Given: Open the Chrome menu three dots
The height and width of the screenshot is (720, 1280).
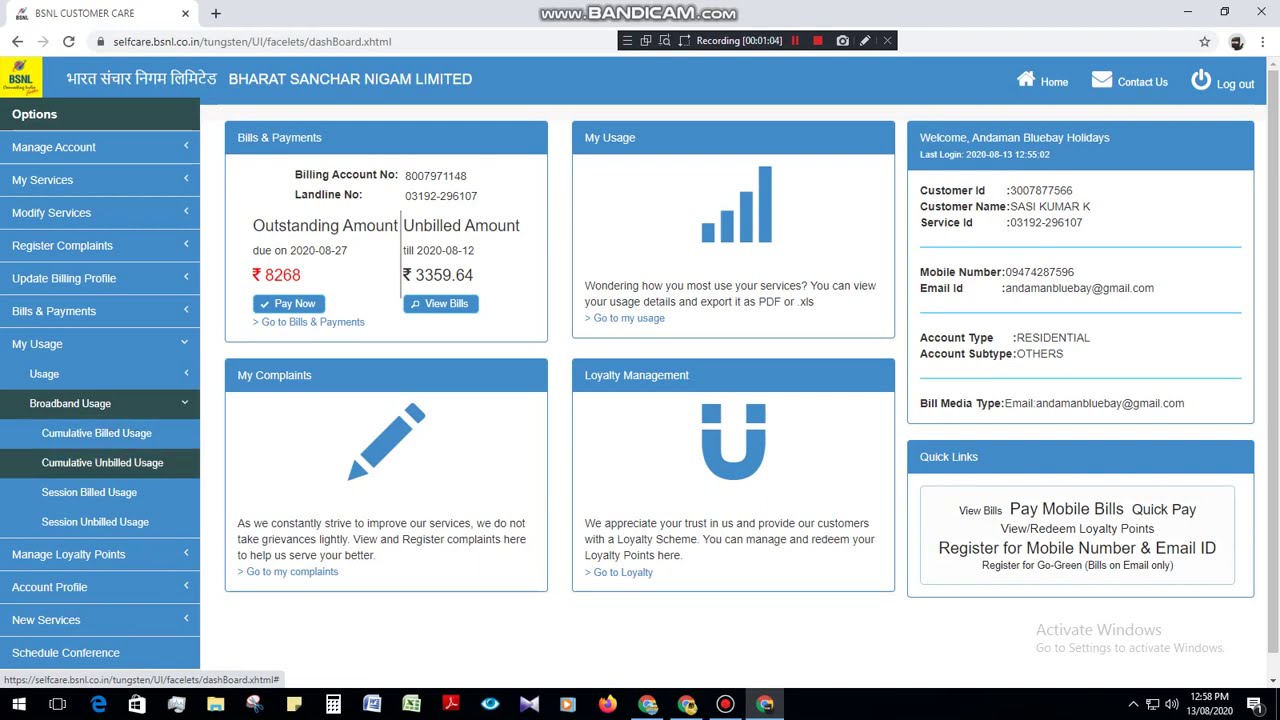Looking at the screenshot, I should (1263, 42).
